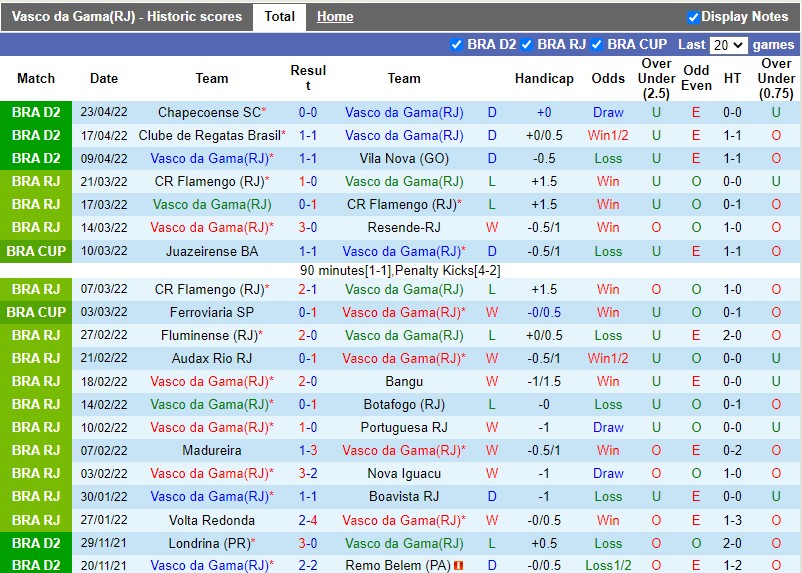Switch to the Total tab
Screen dimensions: 802x573
click(279, 17)
